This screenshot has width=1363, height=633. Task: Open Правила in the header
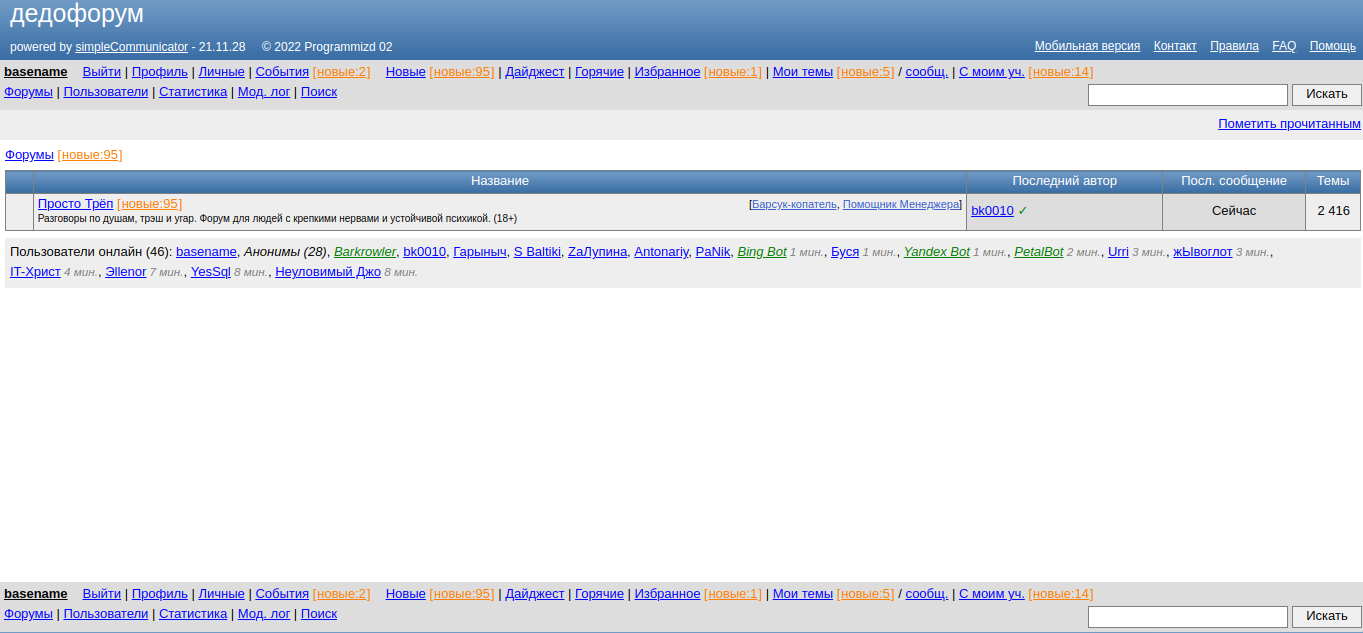pyautogui.click(x=1234, y=46)
